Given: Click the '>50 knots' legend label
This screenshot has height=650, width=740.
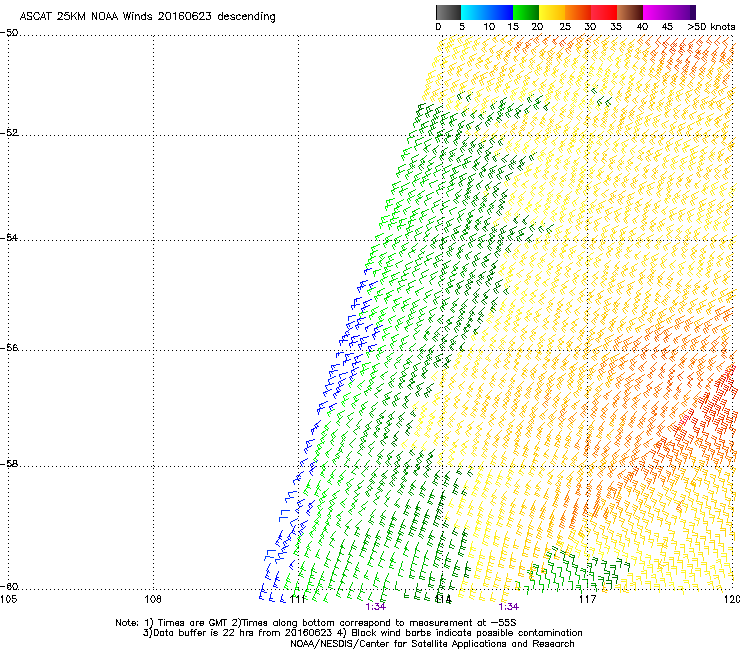Looking at the screenshot, I should click(711, 27).
